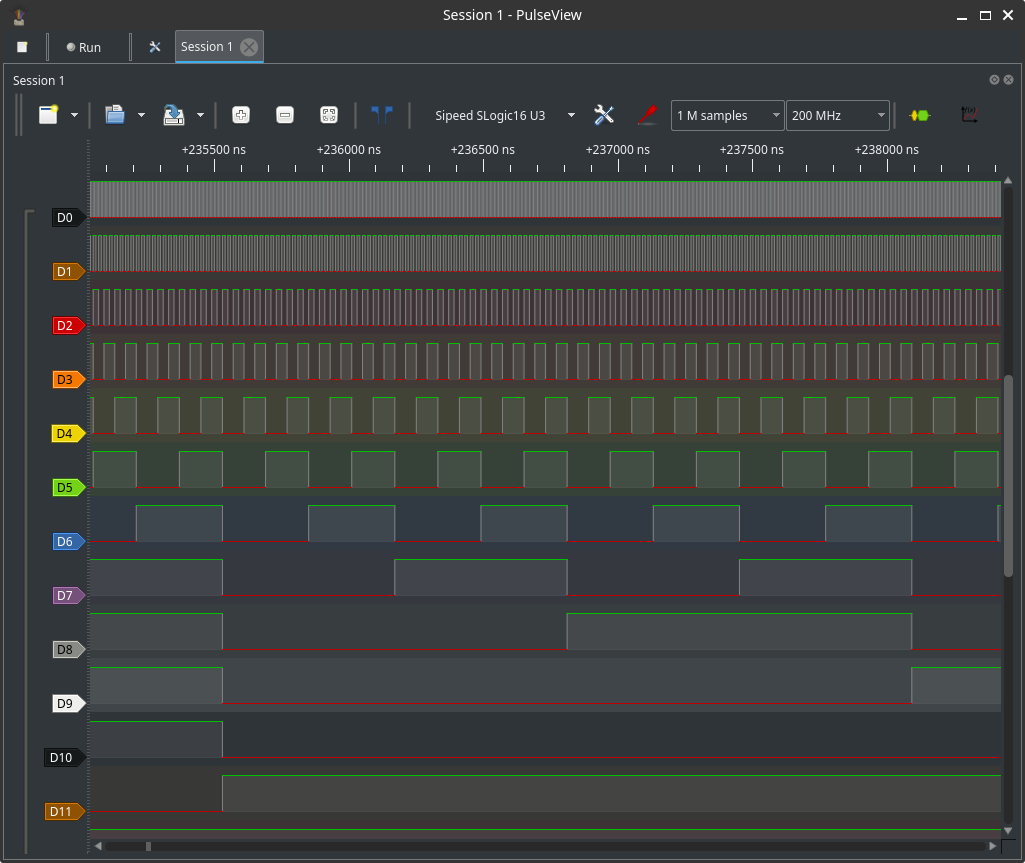Screen dimensions: 1025x863
Task: Click the horizontal scrollbar thumb at bottom
Action: (x=148, y=846)
